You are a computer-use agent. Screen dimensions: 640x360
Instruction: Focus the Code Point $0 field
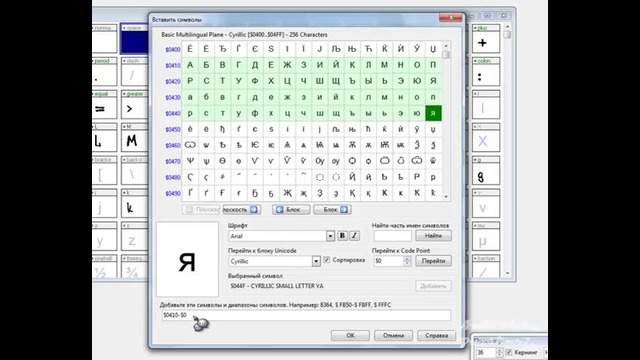(x=389, y=261)
